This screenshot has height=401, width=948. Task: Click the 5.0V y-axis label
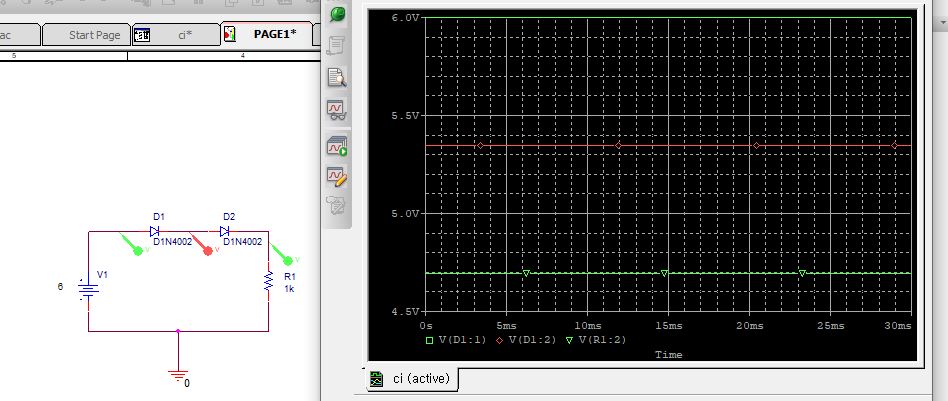pyautogui.click(x=404, y=214)
